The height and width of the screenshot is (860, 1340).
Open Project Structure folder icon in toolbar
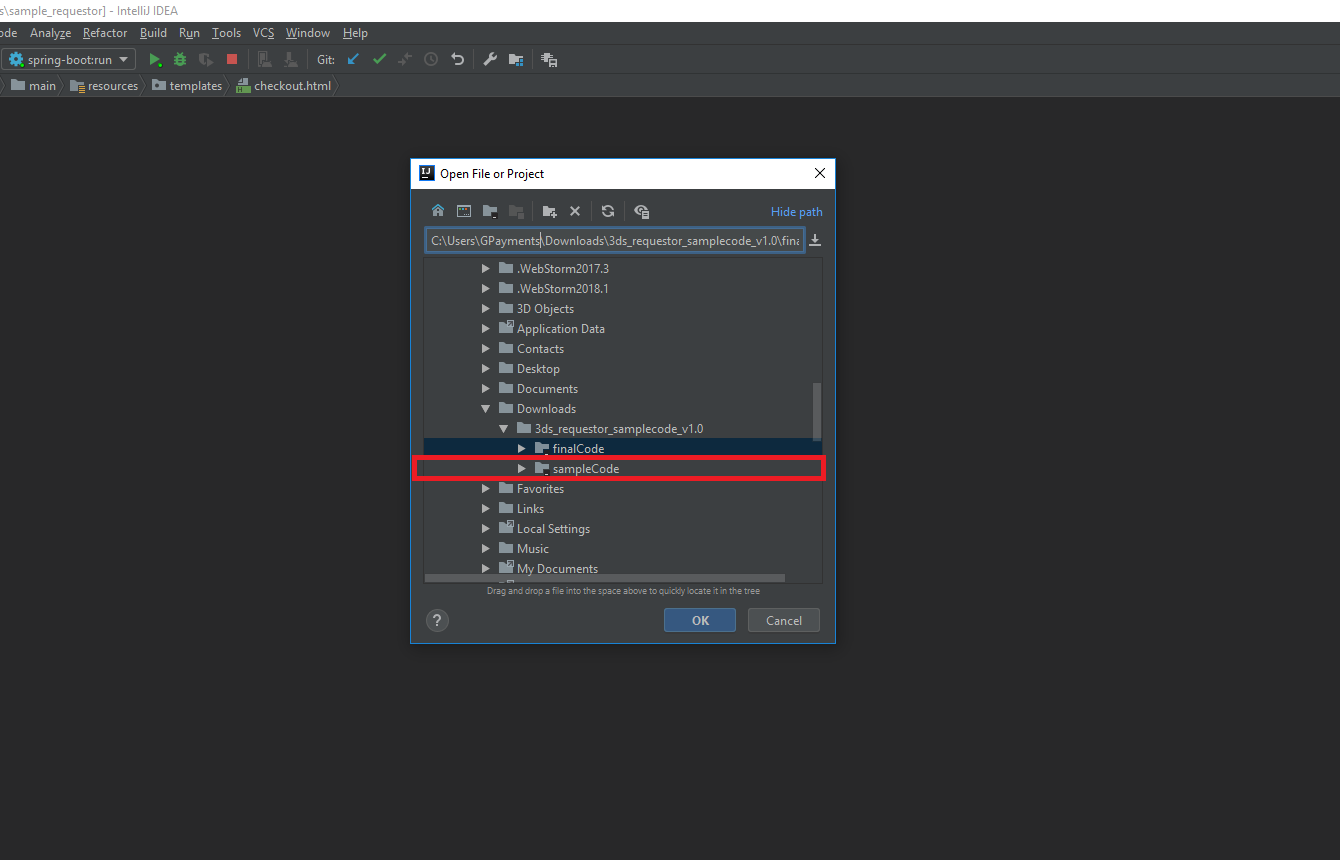click(x=516, y=60)
